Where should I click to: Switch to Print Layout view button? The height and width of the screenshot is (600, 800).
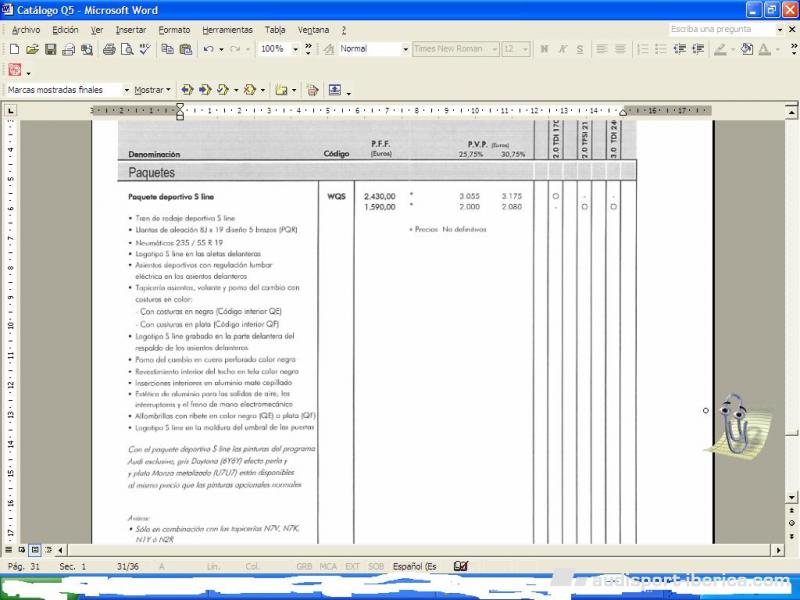pos(35,550)
